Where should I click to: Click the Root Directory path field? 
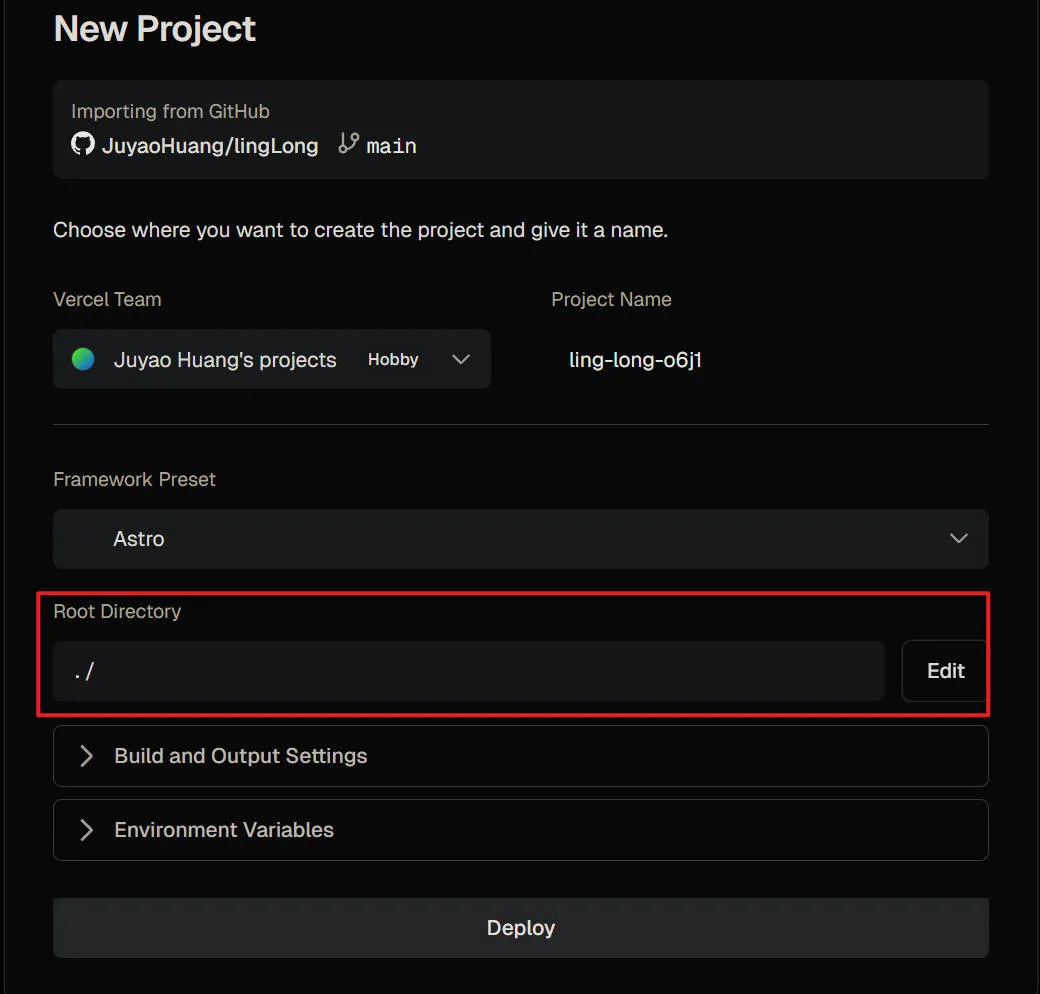pos(468,671)
